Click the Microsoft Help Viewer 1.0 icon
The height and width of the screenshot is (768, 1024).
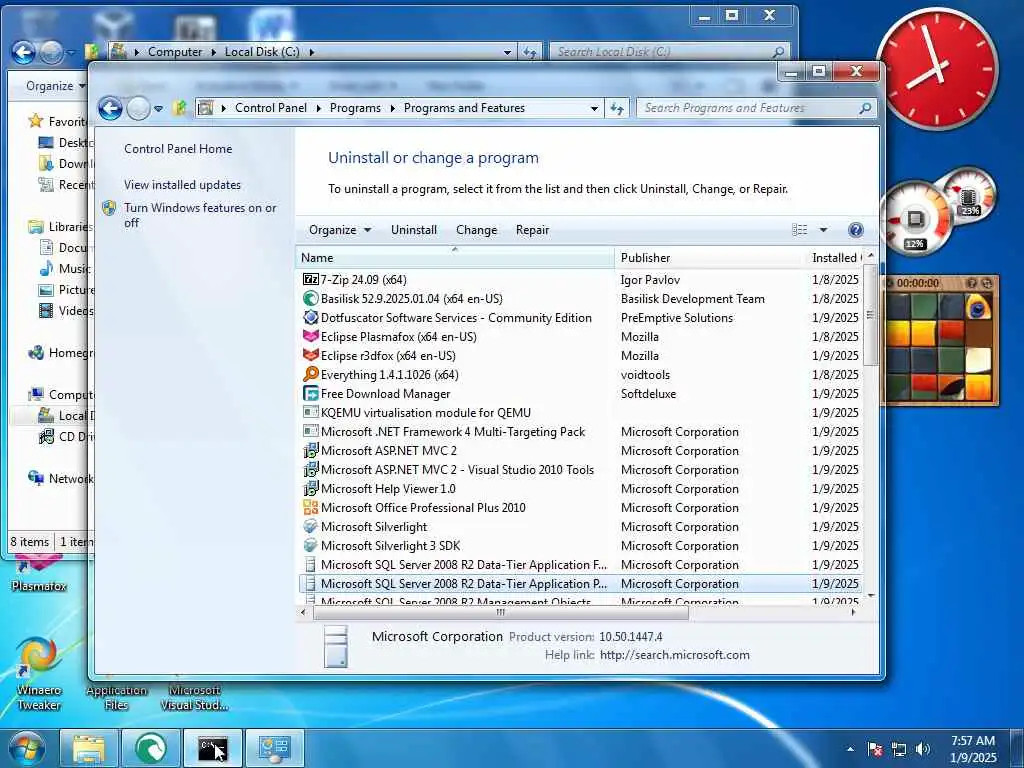(x=311, y=488)
